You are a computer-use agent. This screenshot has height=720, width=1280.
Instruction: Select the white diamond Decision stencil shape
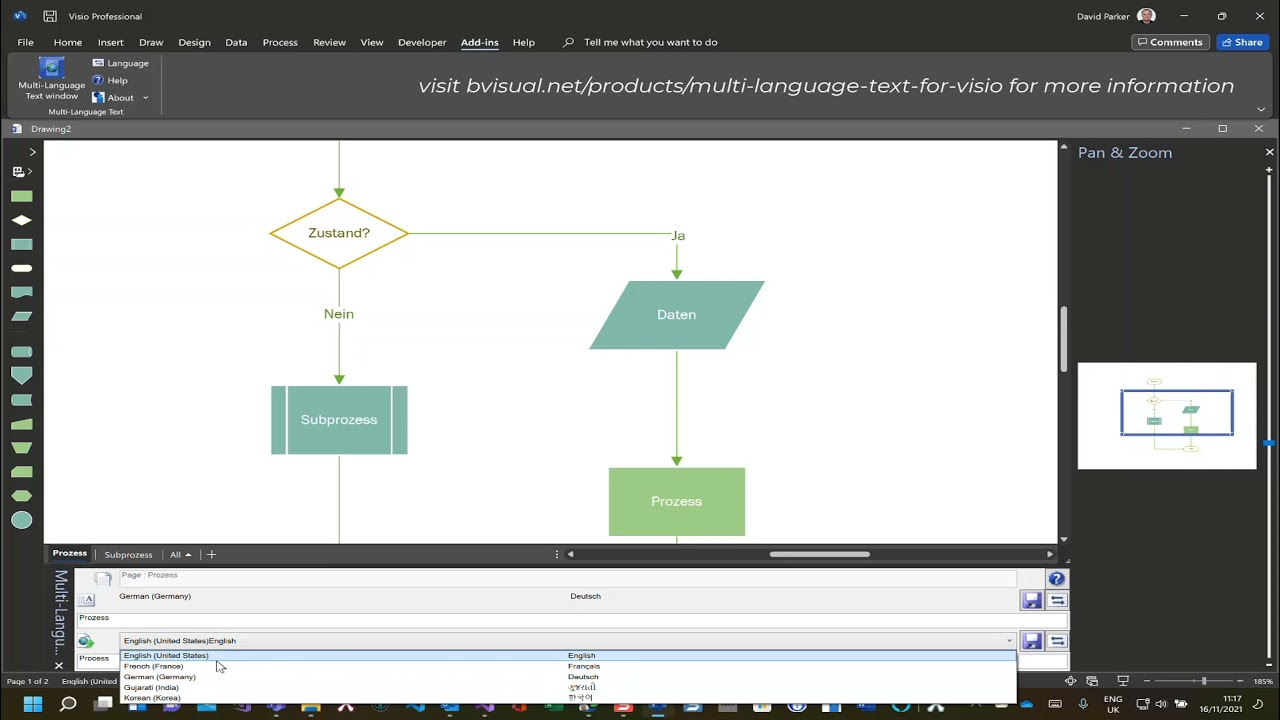pos(21,220)
